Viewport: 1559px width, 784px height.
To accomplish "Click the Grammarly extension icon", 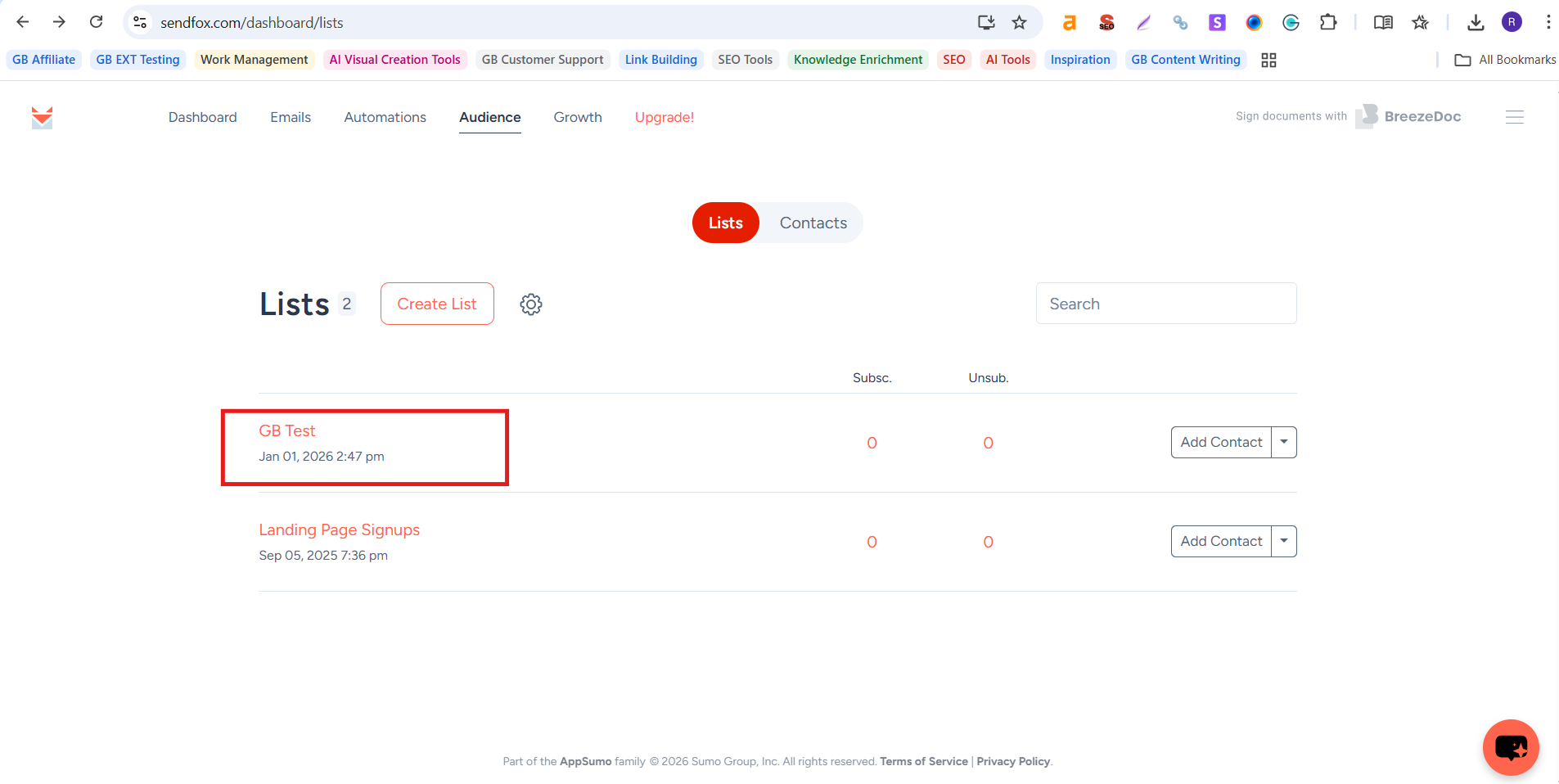I will pos(1291,23).
